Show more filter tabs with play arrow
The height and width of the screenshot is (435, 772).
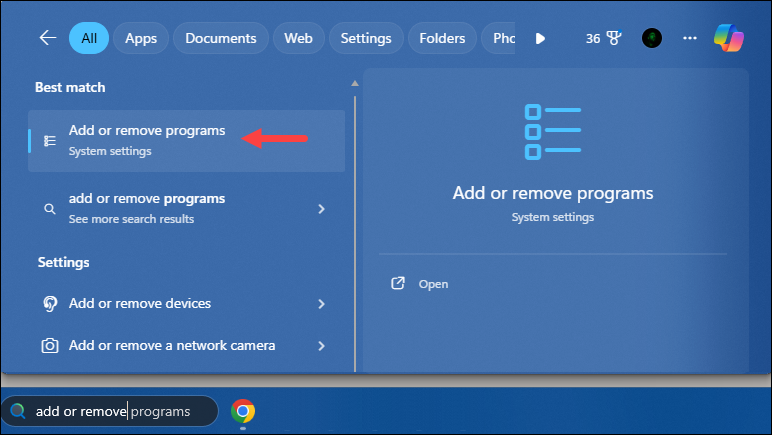tap(540, 38)
